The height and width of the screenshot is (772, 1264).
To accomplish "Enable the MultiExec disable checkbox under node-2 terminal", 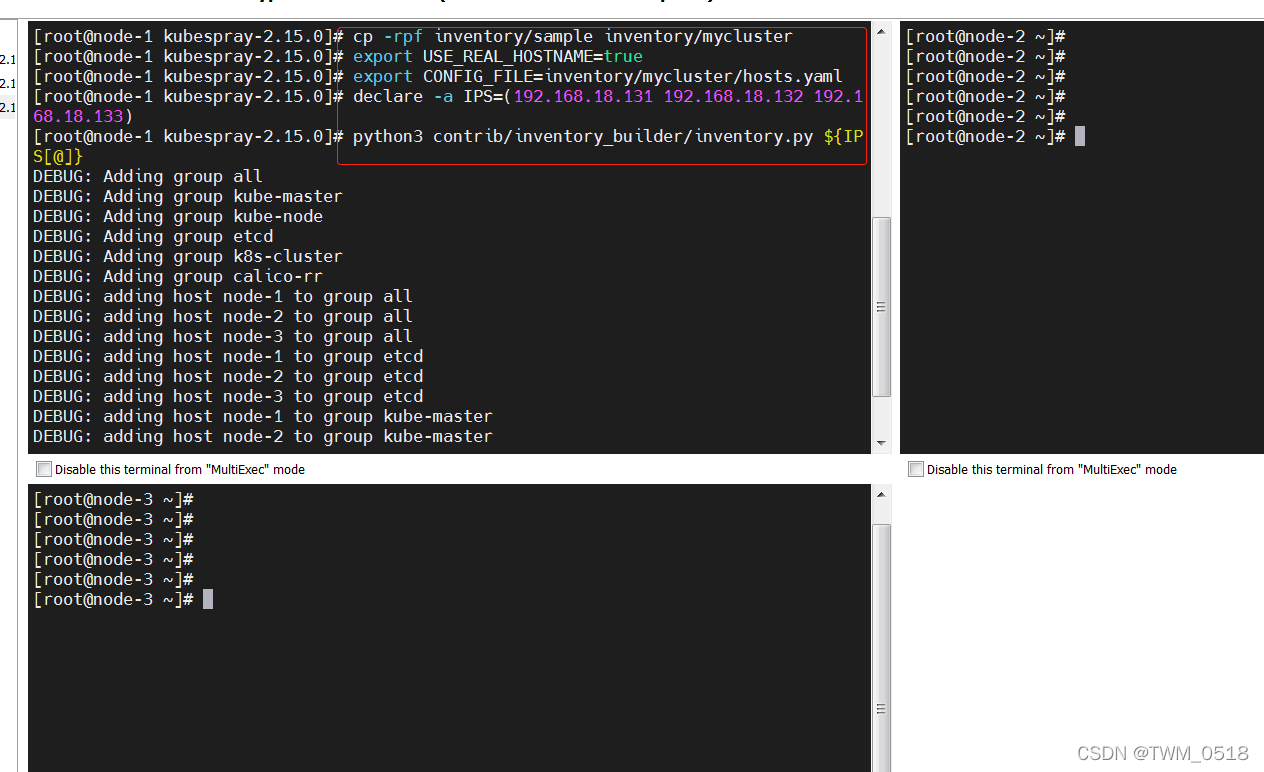I will tap(915, 469).
